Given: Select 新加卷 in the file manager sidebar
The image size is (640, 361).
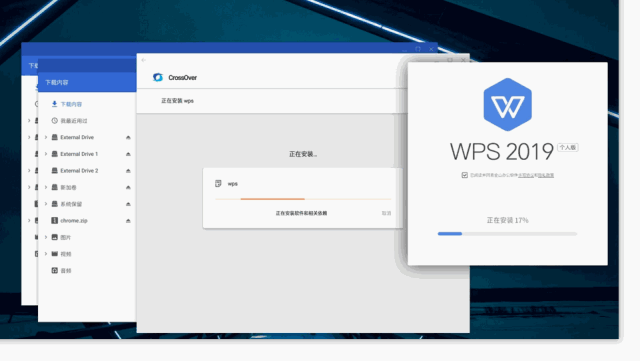Looking at the screenshot, I should pos(87,187).
